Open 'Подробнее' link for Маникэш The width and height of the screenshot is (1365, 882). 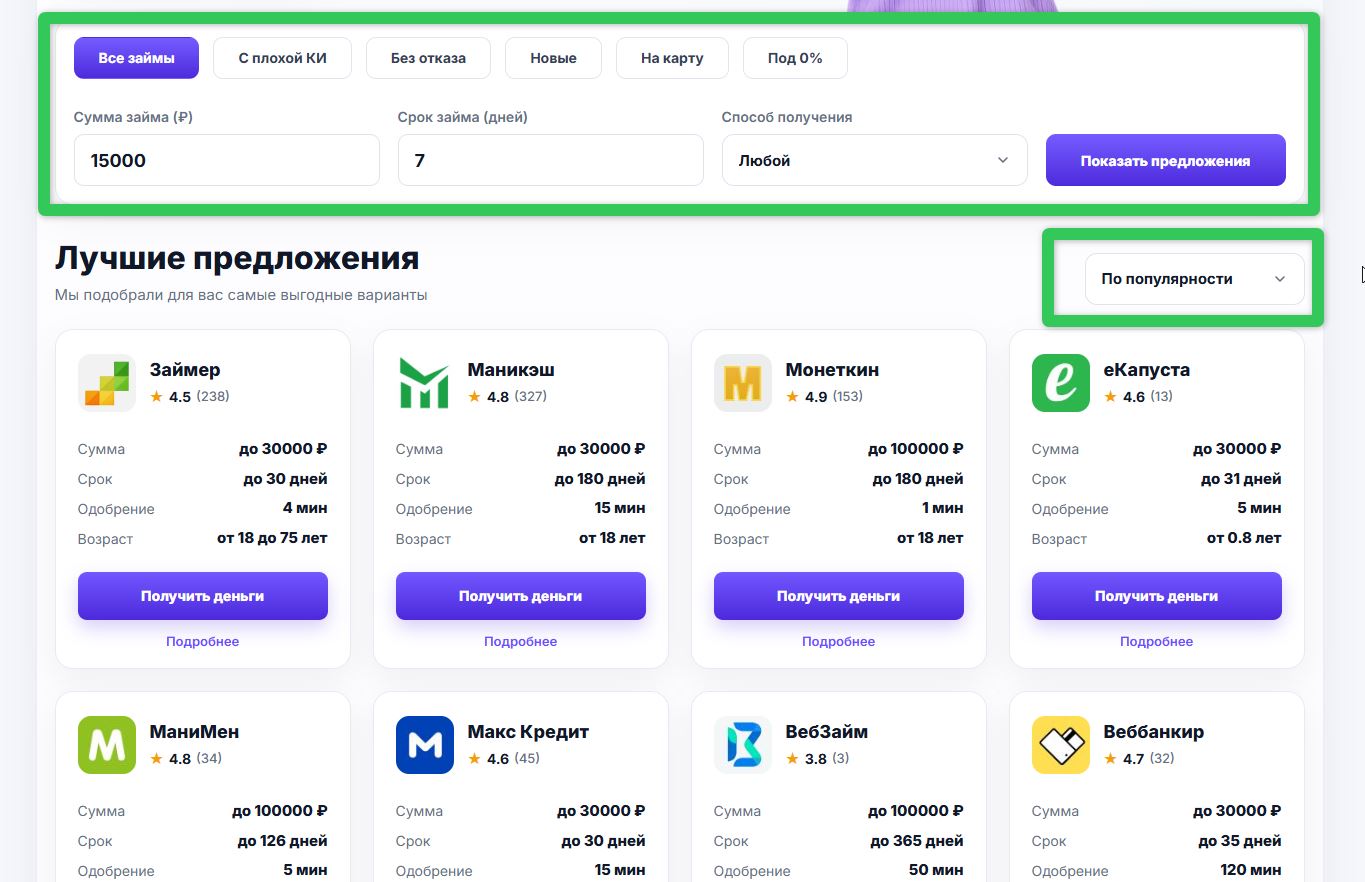[521, 641]
